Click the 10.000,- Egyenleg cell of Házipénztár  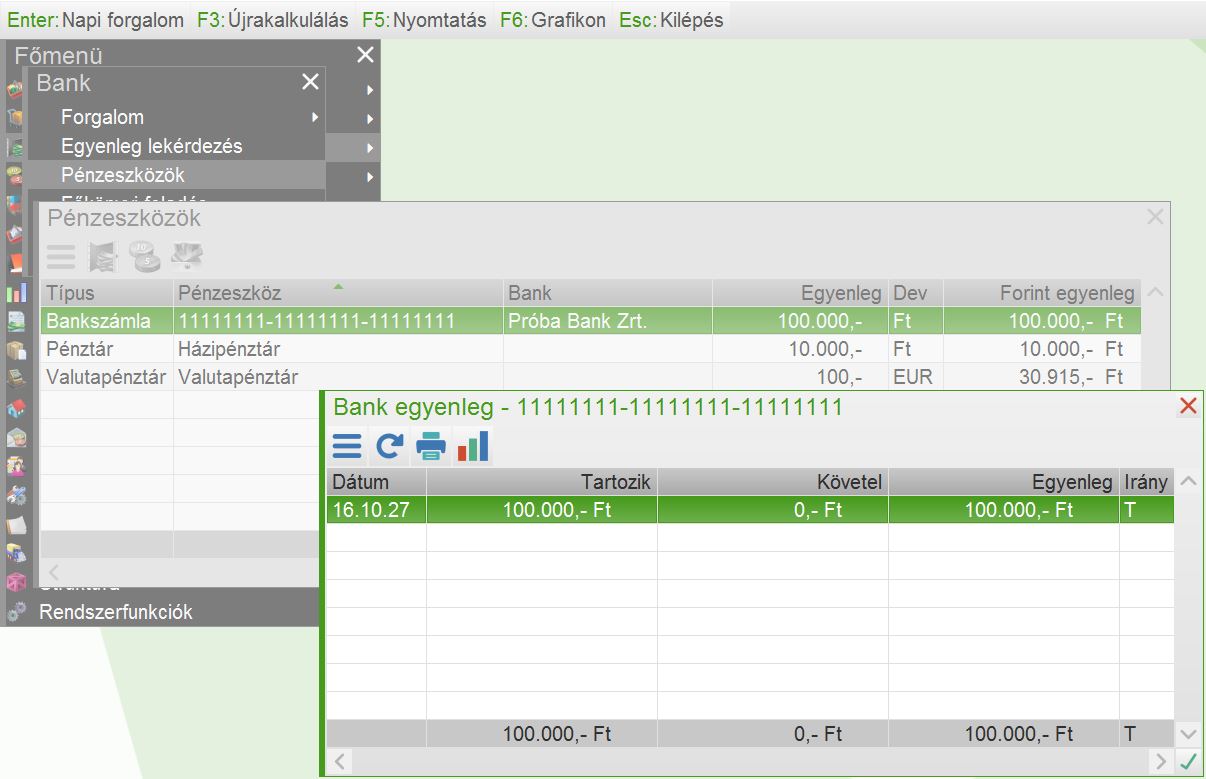pyautogui.click(x=799, y=349)
